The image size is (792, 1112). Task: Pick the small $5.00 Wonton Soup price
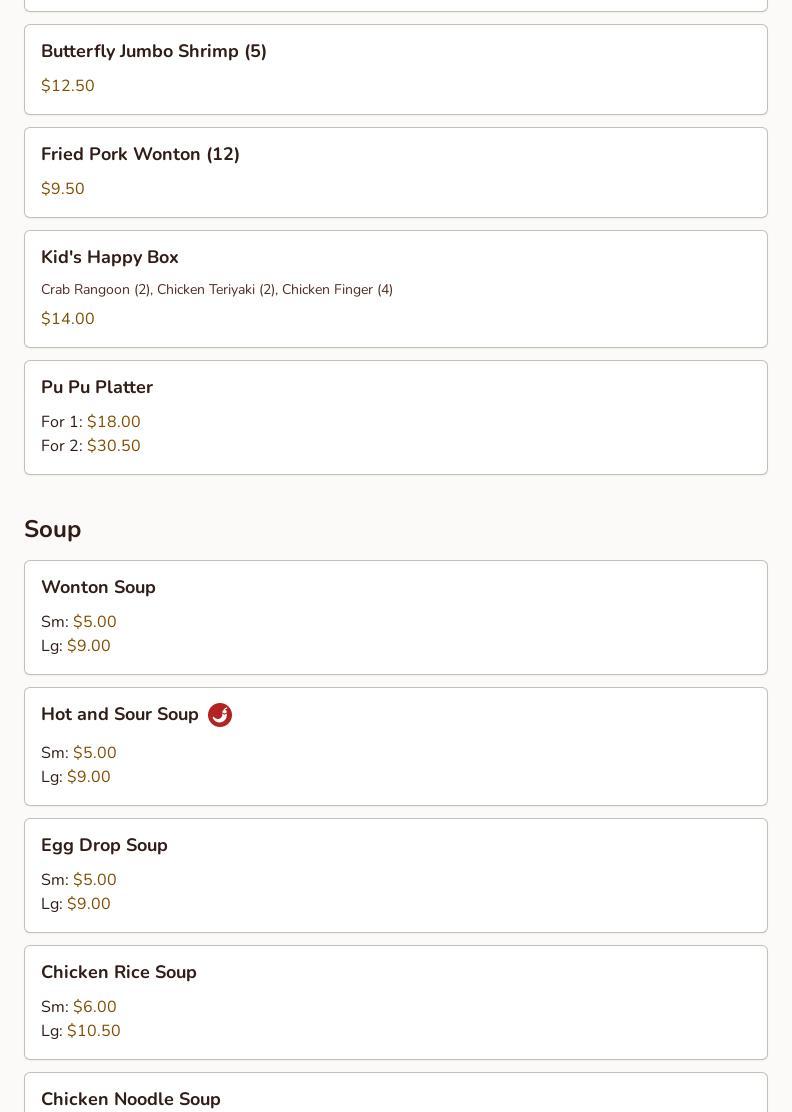[95, 622]
